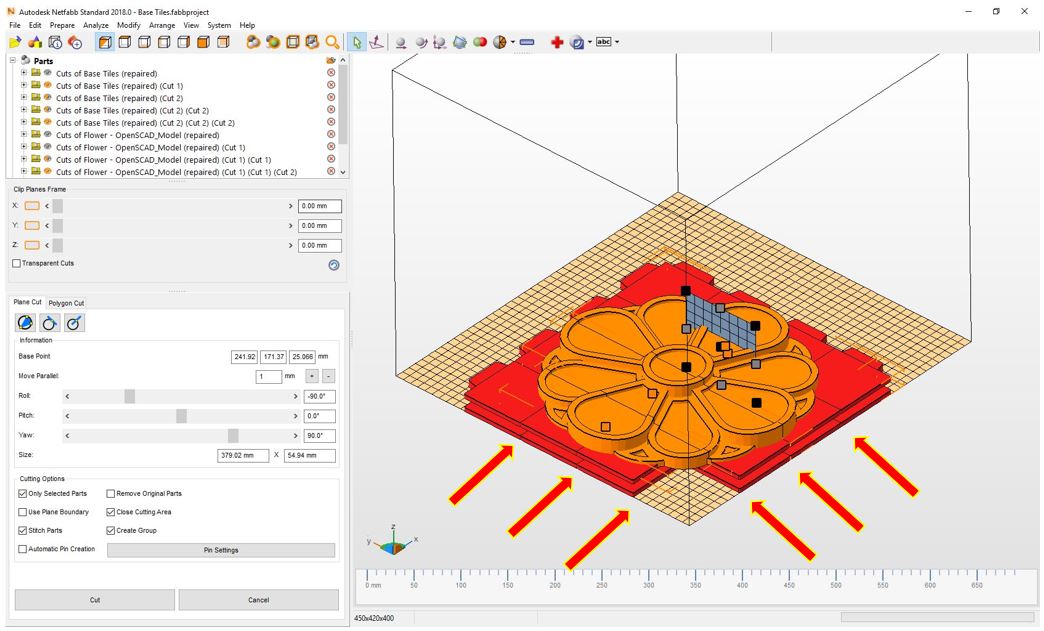The width and height of the screenshot is (1044, 631).
Task: Click the abc labeling toolbar icon
Action: 603,42
